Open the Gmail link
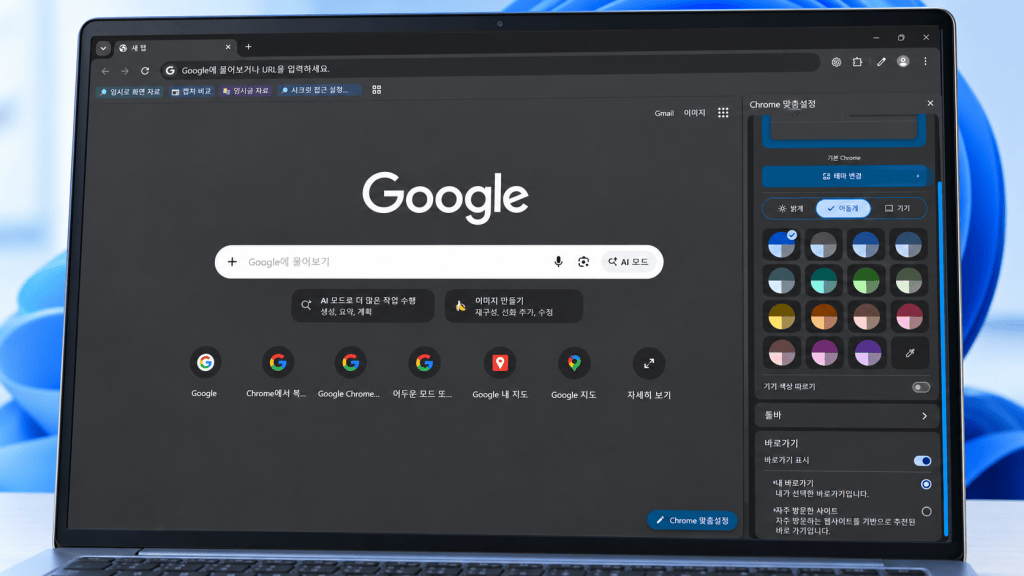This screenshot has height=576, width=1024. click(664, 114)
